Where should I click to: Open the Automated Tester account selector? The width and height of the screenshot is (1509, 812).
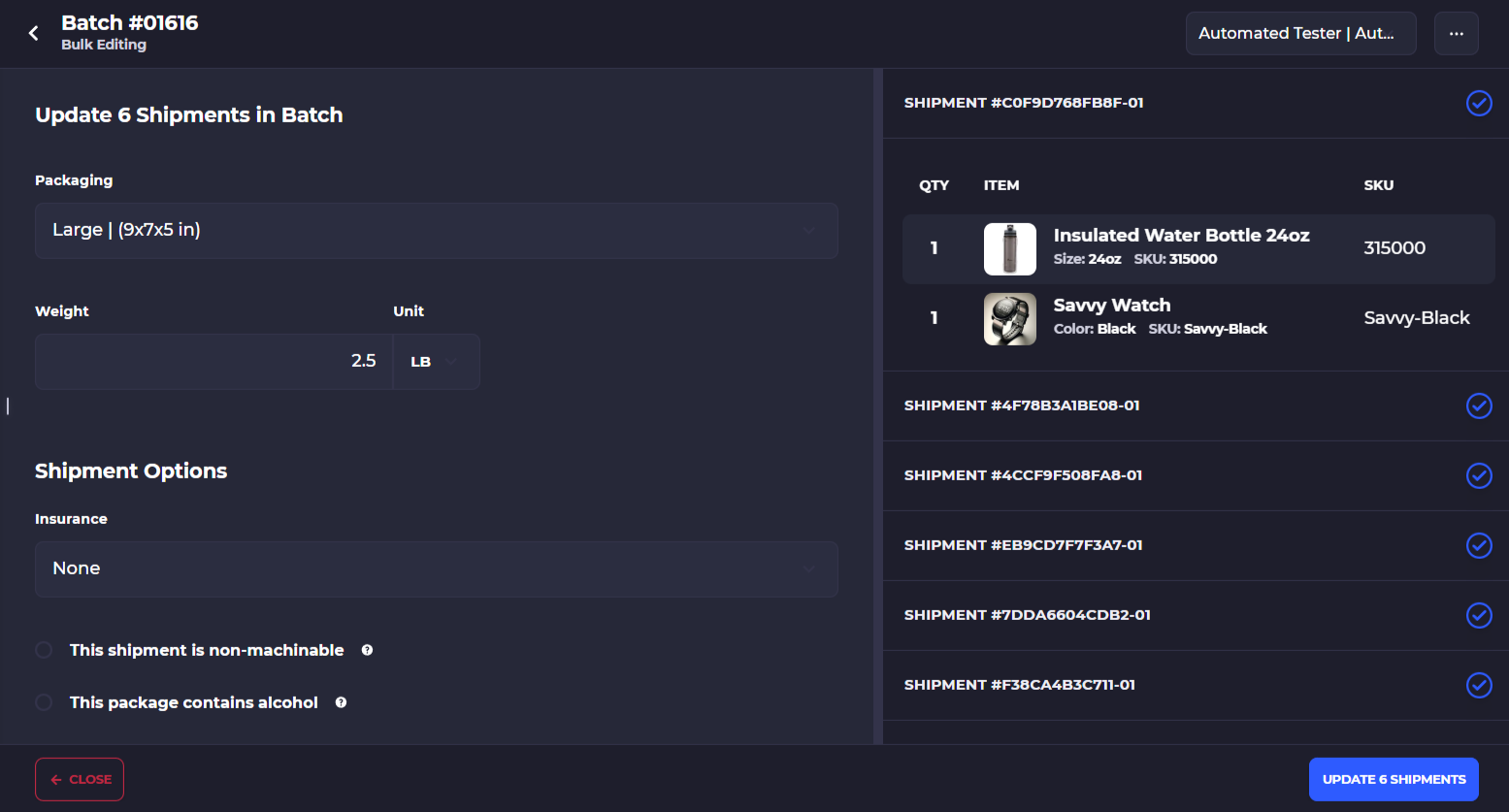1300,33
